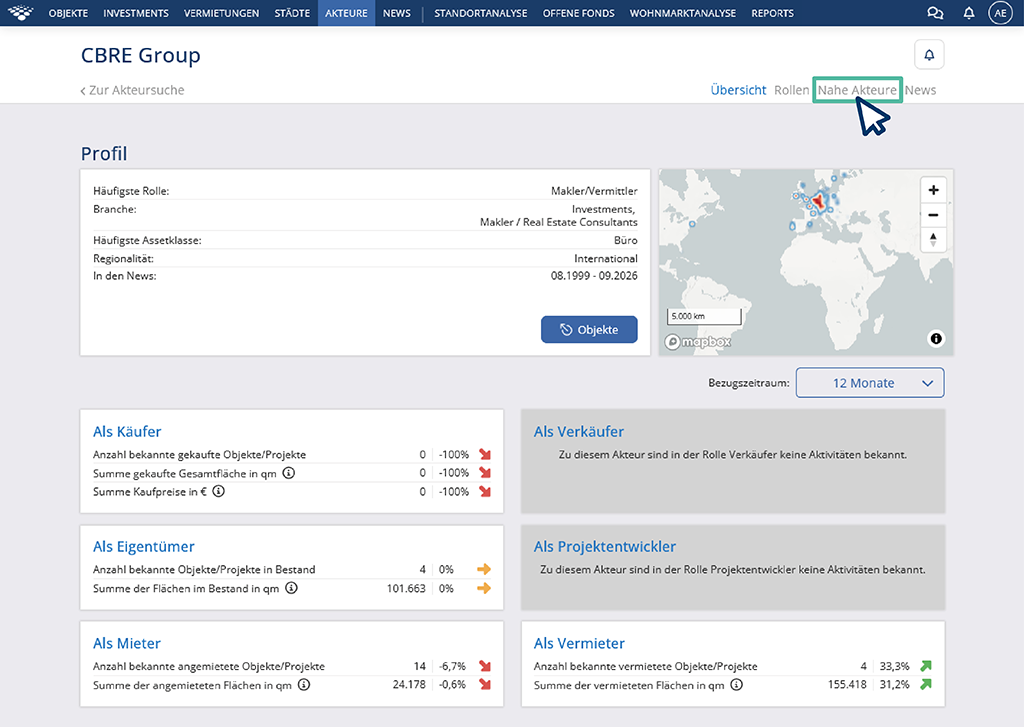This screenshot has height=727, width=1024.
Task: Click red trend arrow for gekaufte Gesamtfläche
Action: click(x=485, y=472)
